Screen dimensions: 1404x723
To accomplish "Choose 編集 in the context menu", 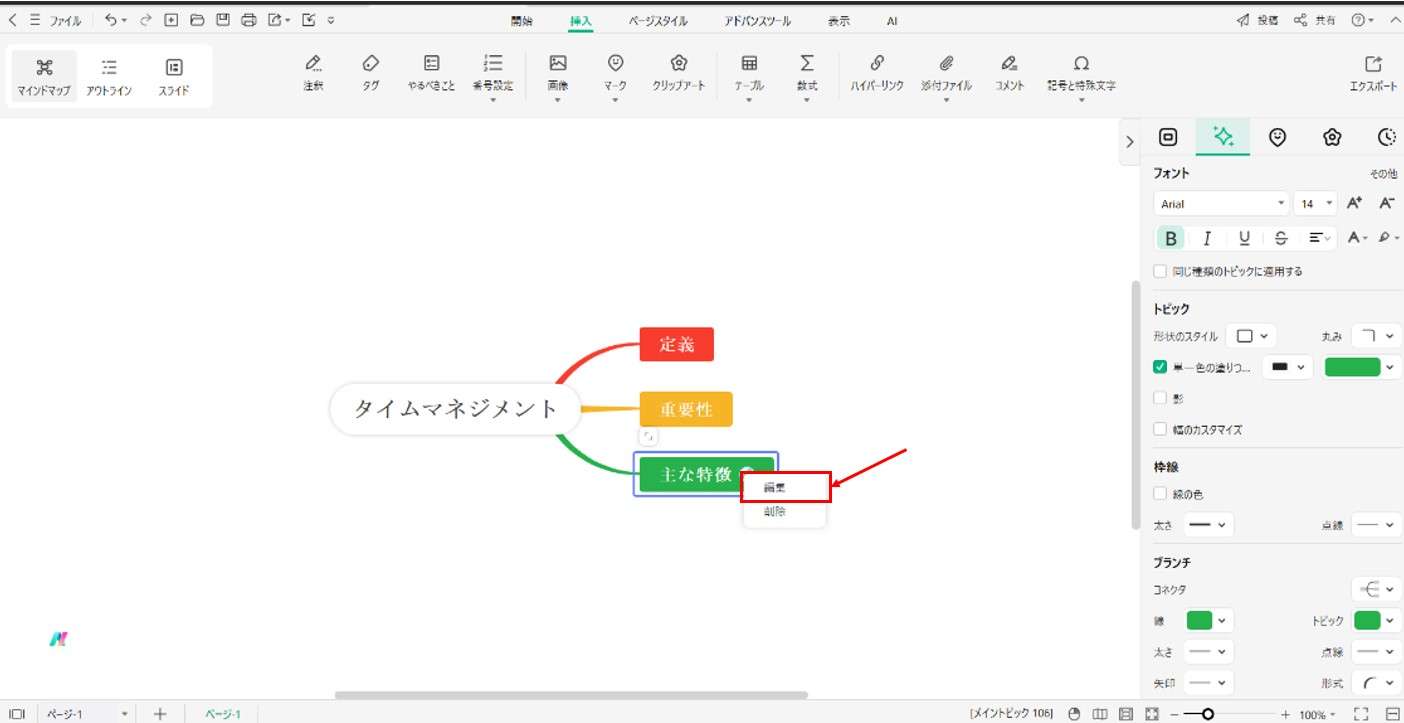I will coord(786,488).
